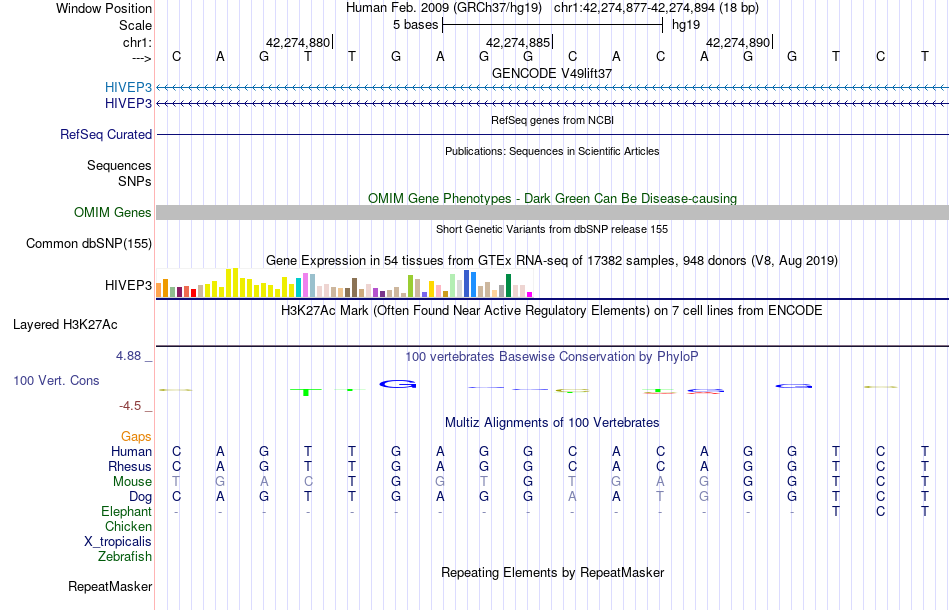Click the Window Position label
Image resolution: width=950 pixels, height=610 pixels.
[x=104, y=8]
